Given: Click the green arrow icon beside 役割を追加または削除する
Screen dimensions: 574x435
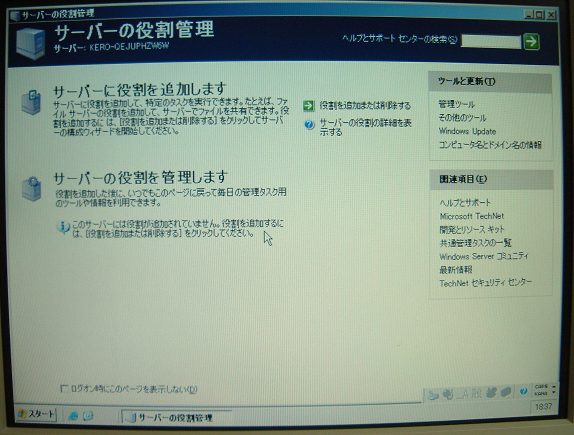Looking at the screenshot, I should point(309,106).
